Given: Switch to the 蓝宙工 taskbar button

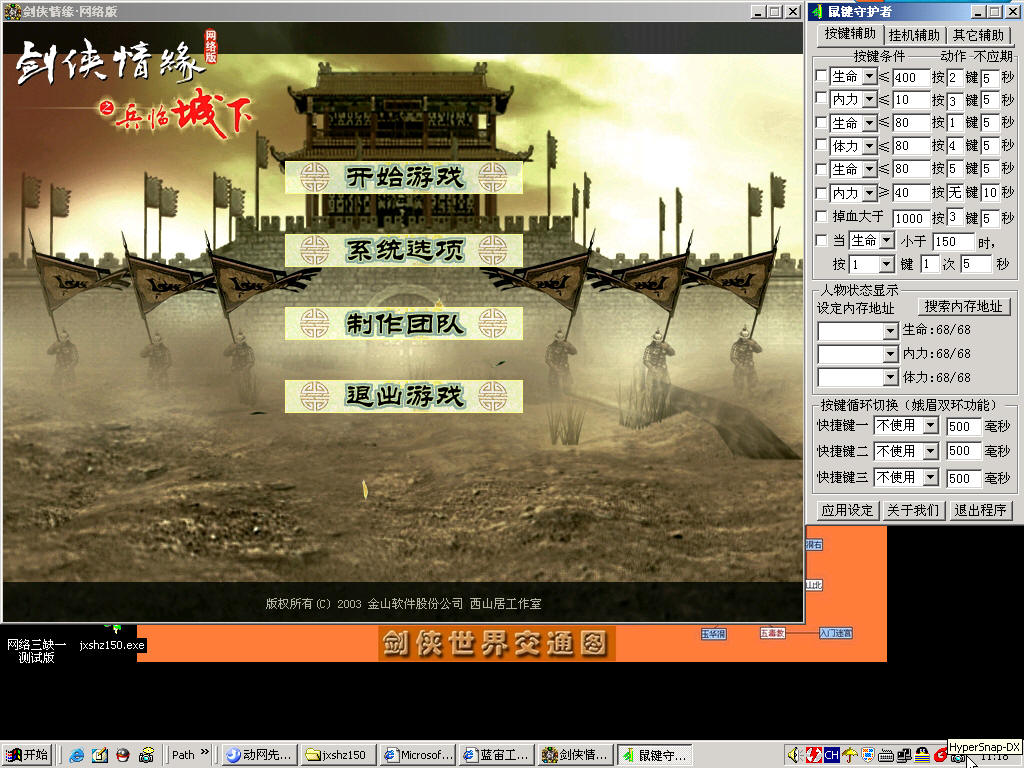Looking at the screenshot, I should coord(497,755).
